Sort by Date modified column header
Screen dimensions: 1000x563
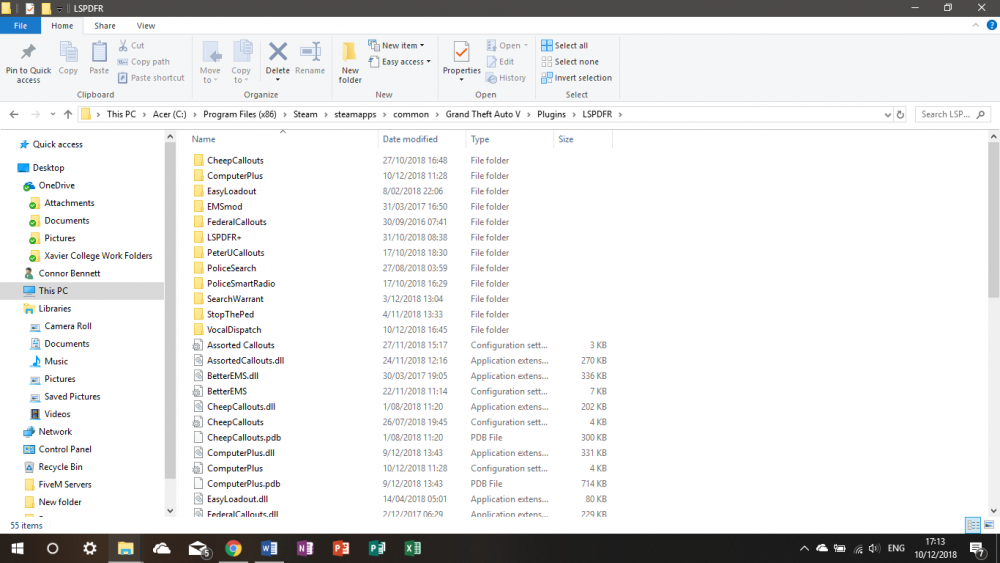tap(409, 139)
